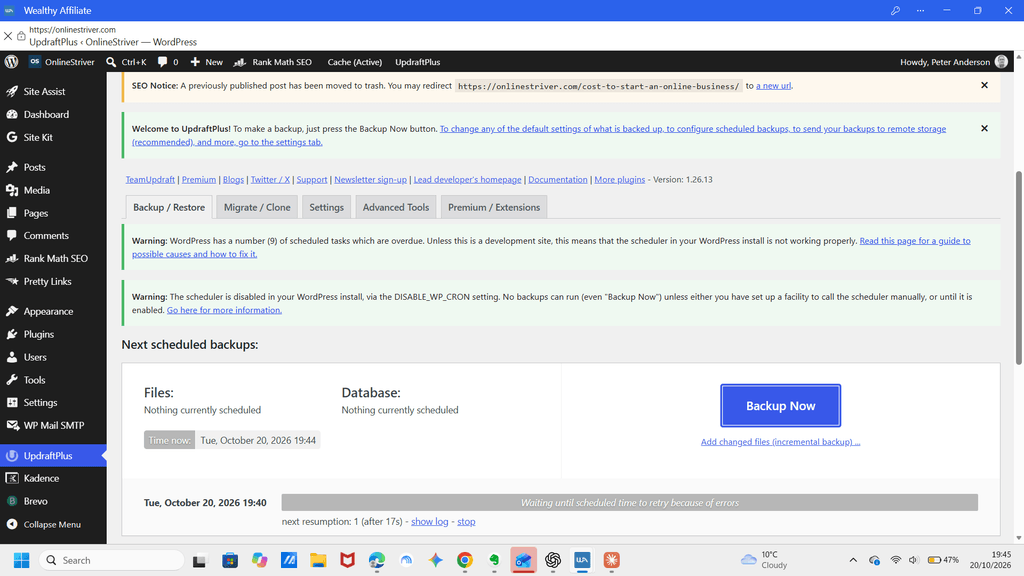Open File Explorer from the taskbar
Screen dimensions: 1024x576
[318, 560]
